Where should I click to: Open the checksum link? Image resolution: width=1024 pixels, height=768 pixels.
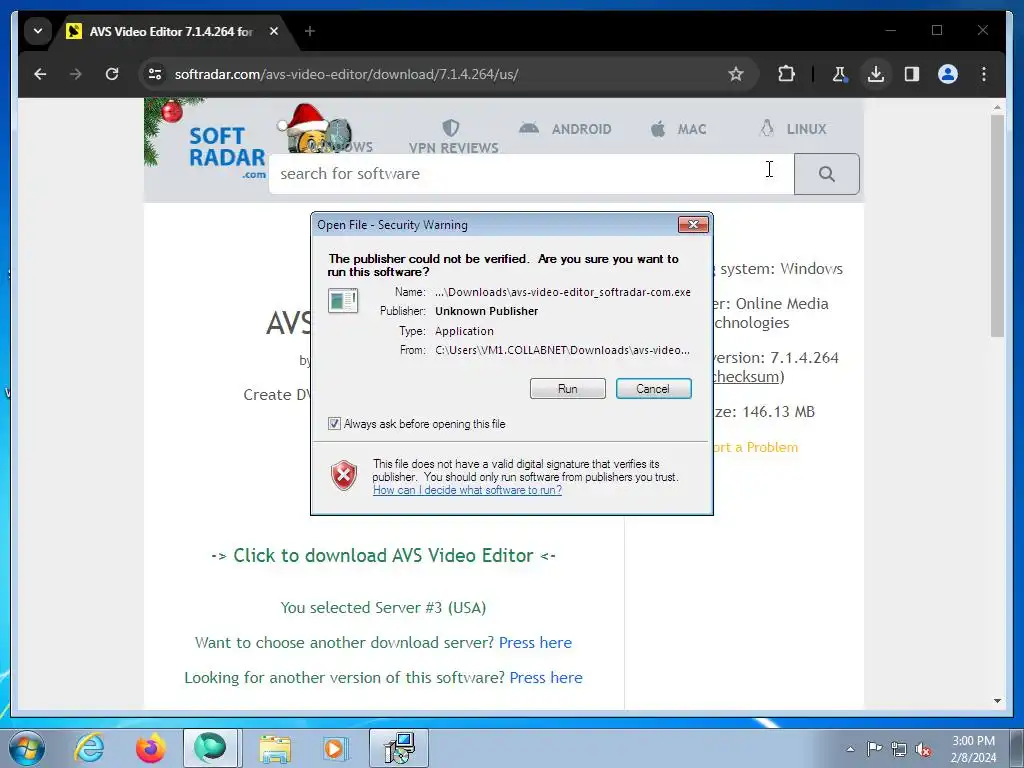pyautogui.click(x=745, y=377)
